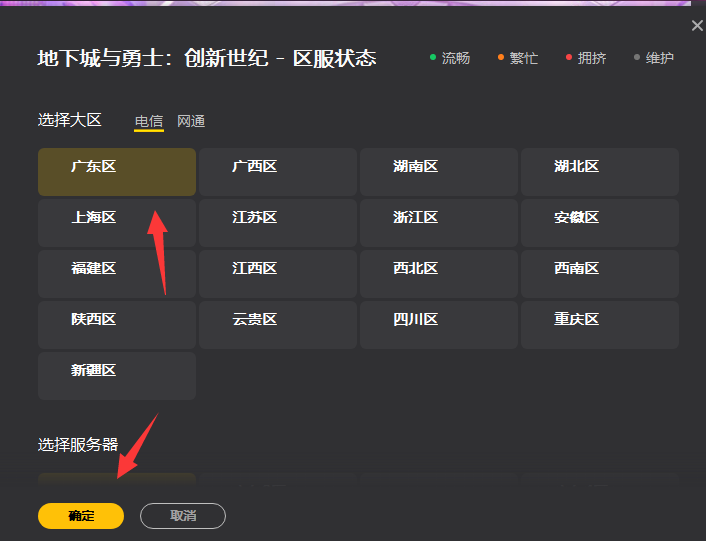Image resolution: width=706 pixels, height=541 pixels.
Task: Confirm with the yellow 确定 button
Action: [x=81, y=516]
